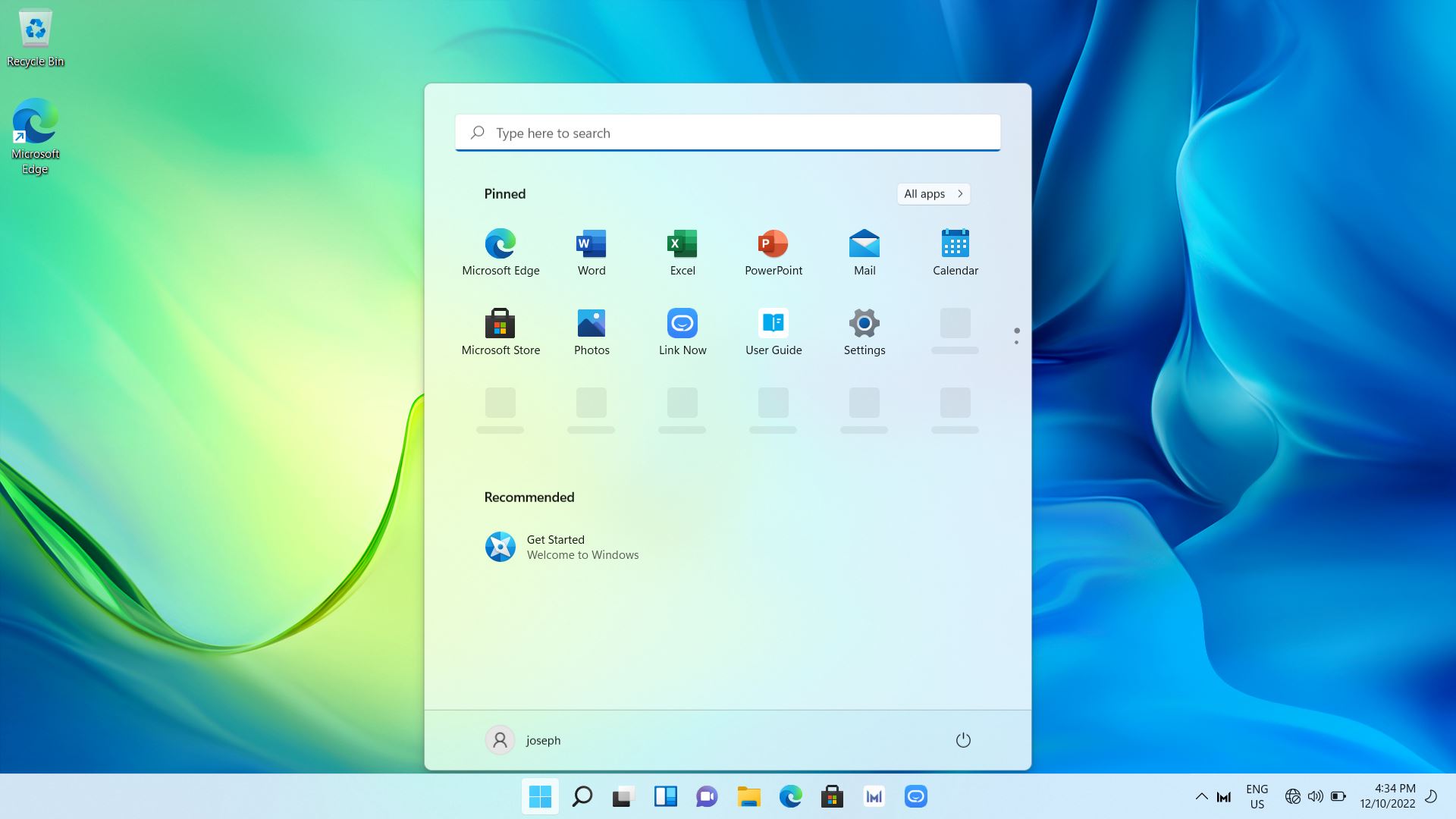This screenshot has height=819, width=1456.
Task: Launch PowerPoint from pinned apps
Action: point(773,253)
